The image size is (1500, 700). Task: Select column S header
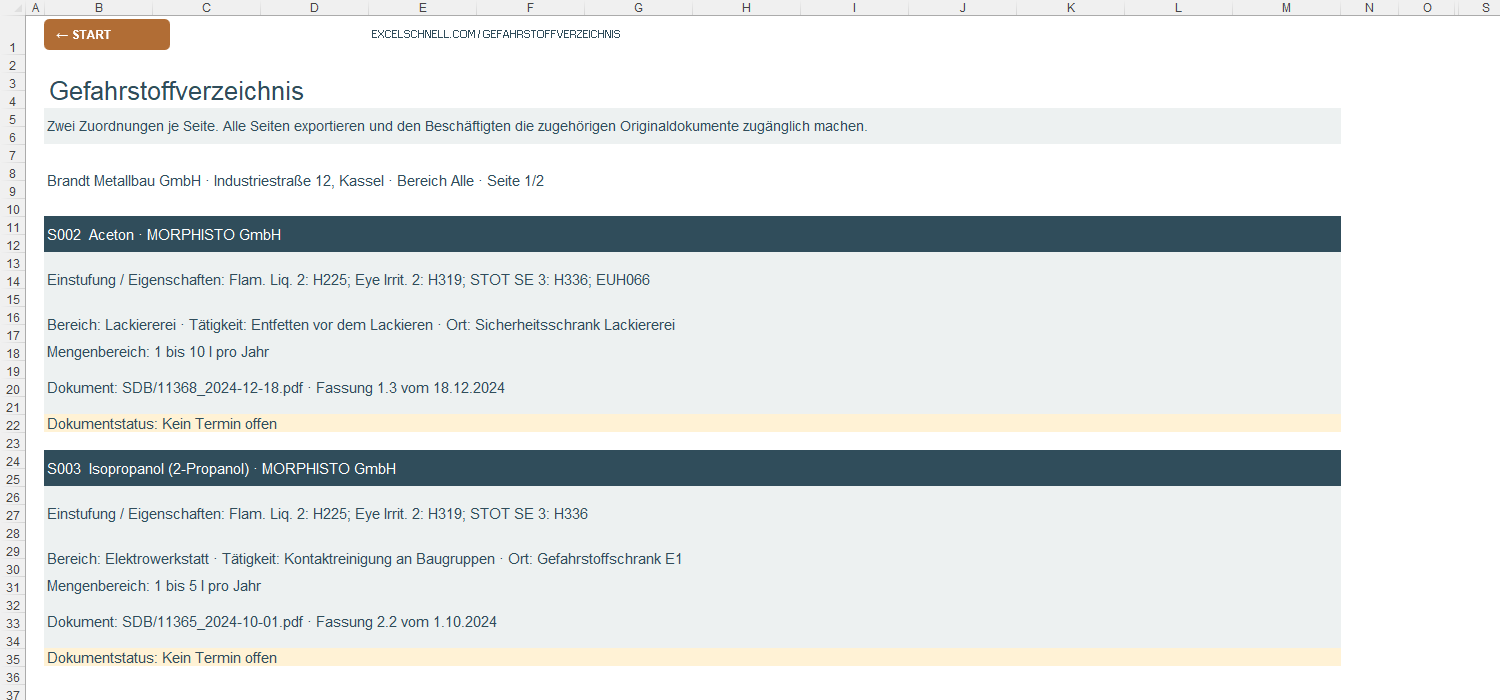[1486, 8]
